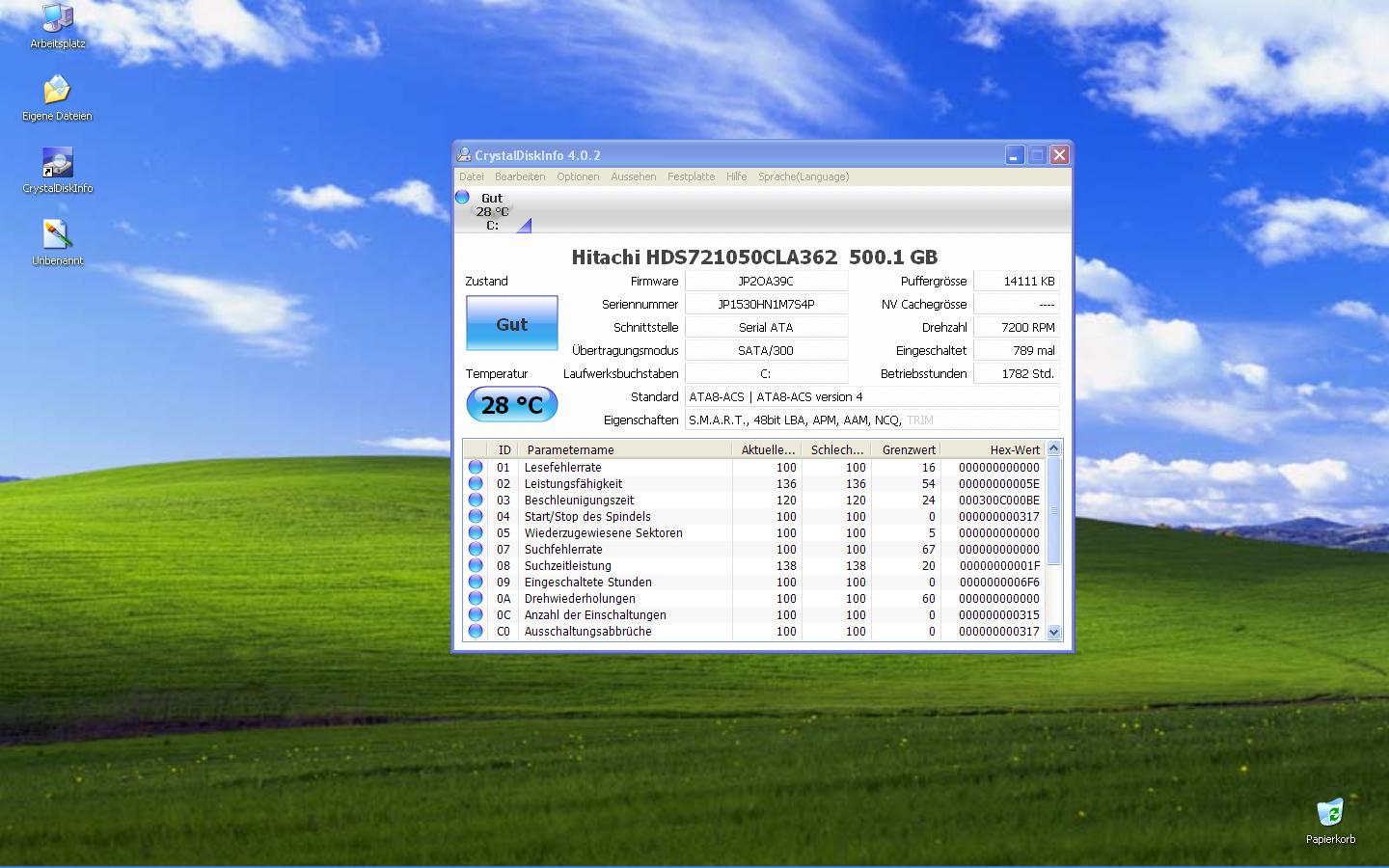Sort by Hex-Wert column header

(x=993, y=449)
